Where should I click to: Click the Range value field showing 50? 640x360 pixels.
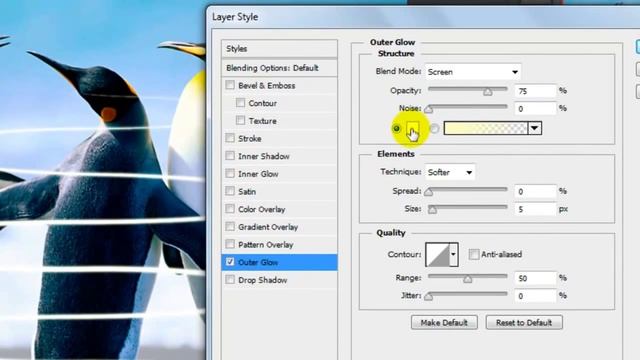click(x=535, y=278)
